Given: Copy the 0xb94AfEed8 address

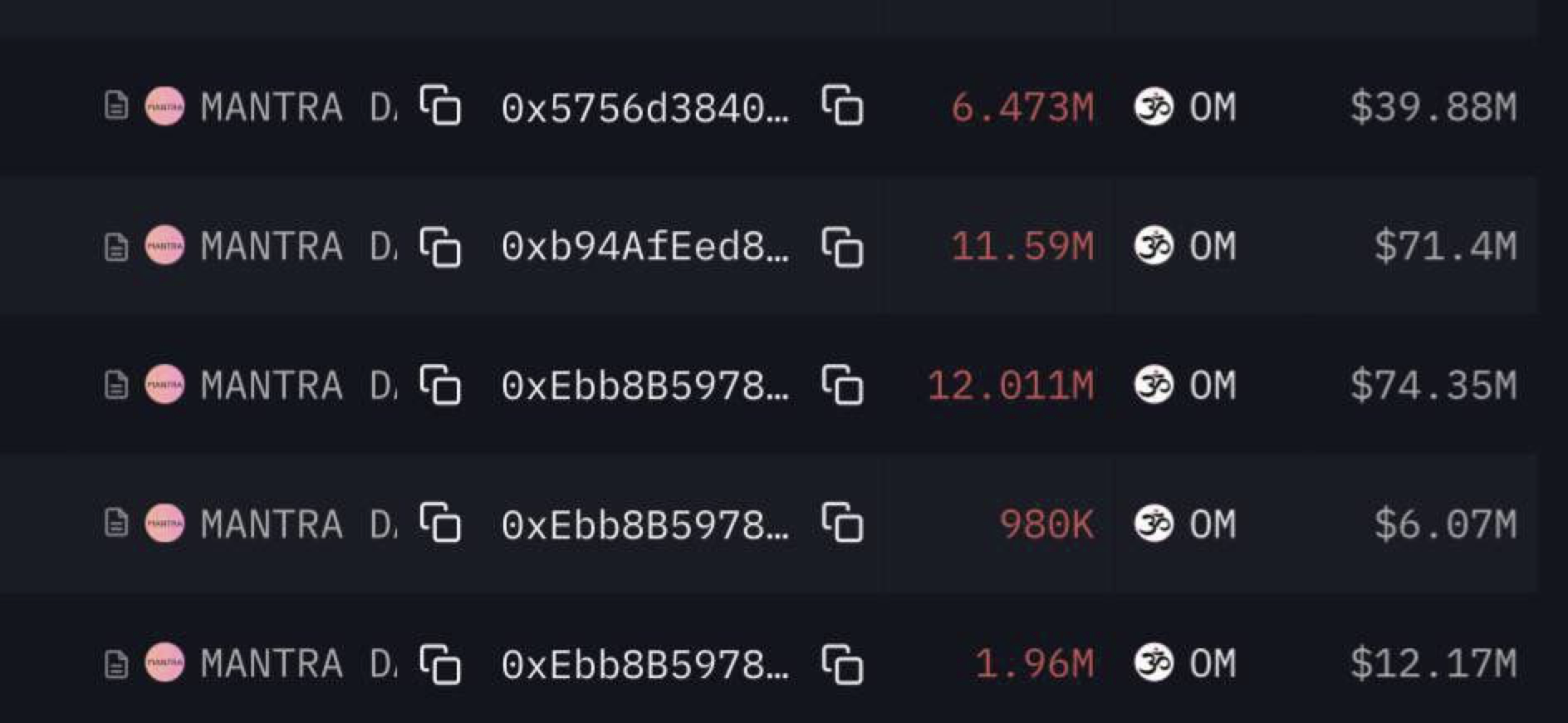Looking at the screenshot, I should click(842, 245).
